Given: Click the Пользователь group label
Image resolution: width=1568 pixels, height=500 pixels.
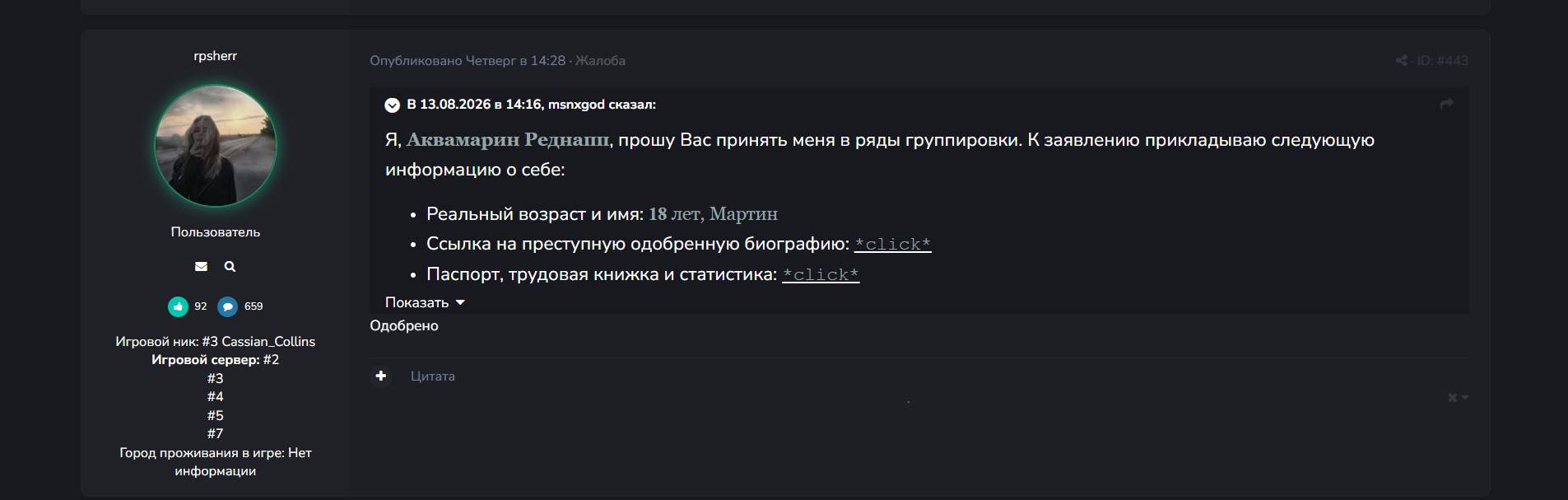Looking at the screenshot, I should 216,232.
